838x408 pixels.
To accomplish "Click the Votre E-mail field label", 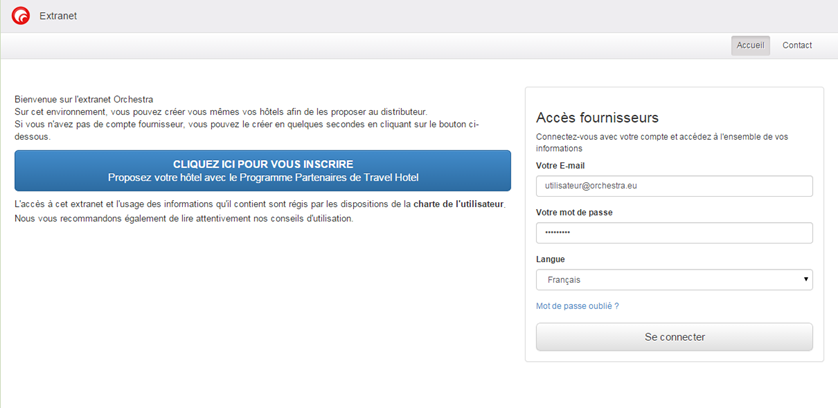I will (560, 165).
